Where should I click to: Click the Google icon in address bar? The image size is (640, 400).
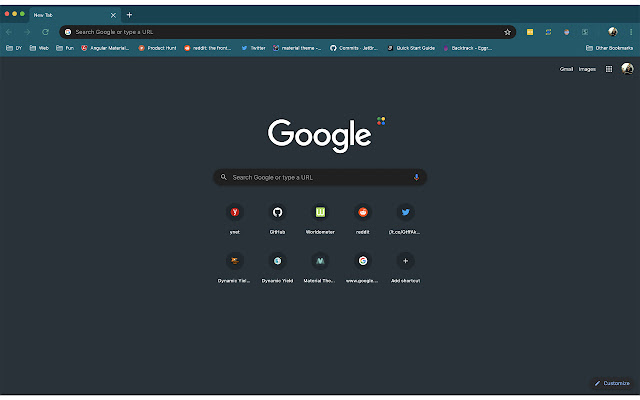coord(68,32)
